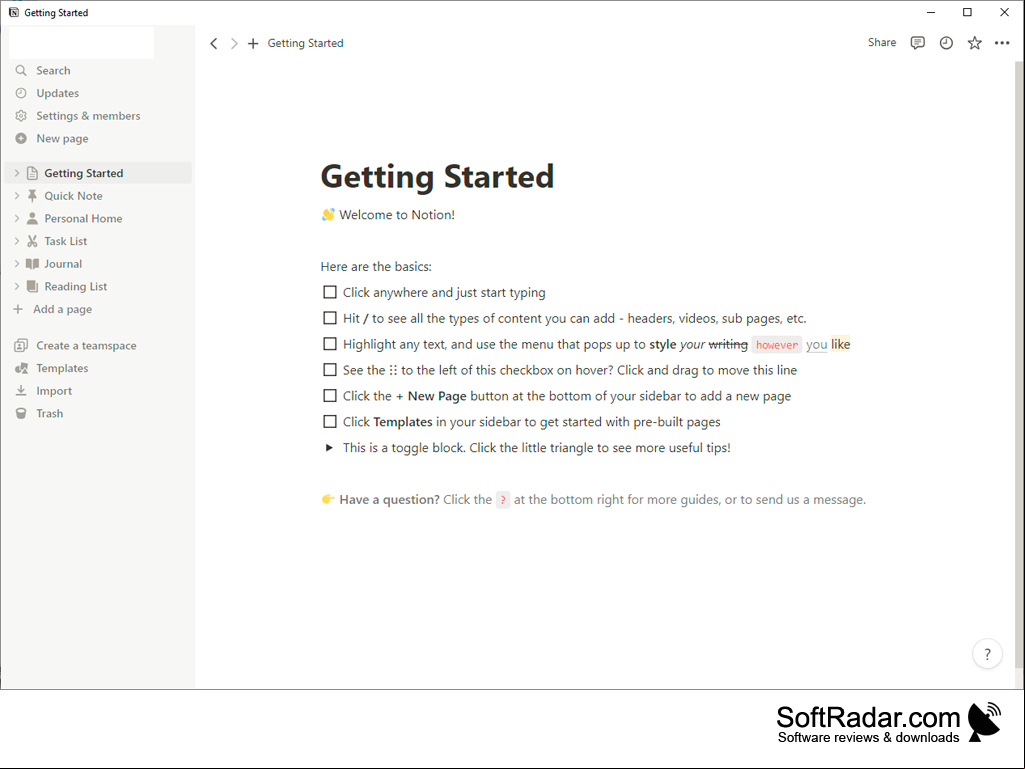Check the 'See the ⁝⁝ to the left' checkbox

coord(330,369)
